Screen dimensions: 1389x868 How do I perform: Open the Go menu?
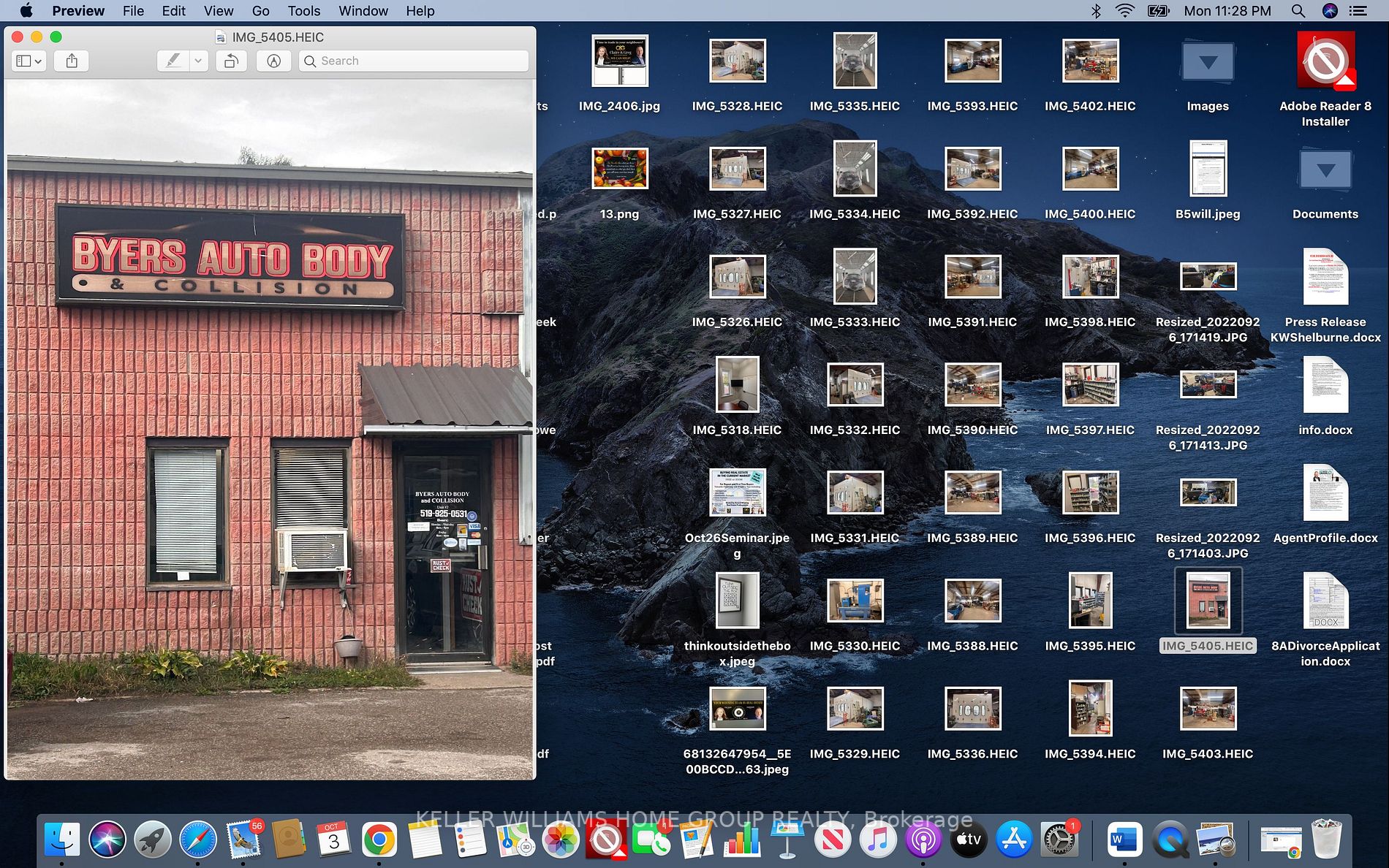tap(260, 10)
